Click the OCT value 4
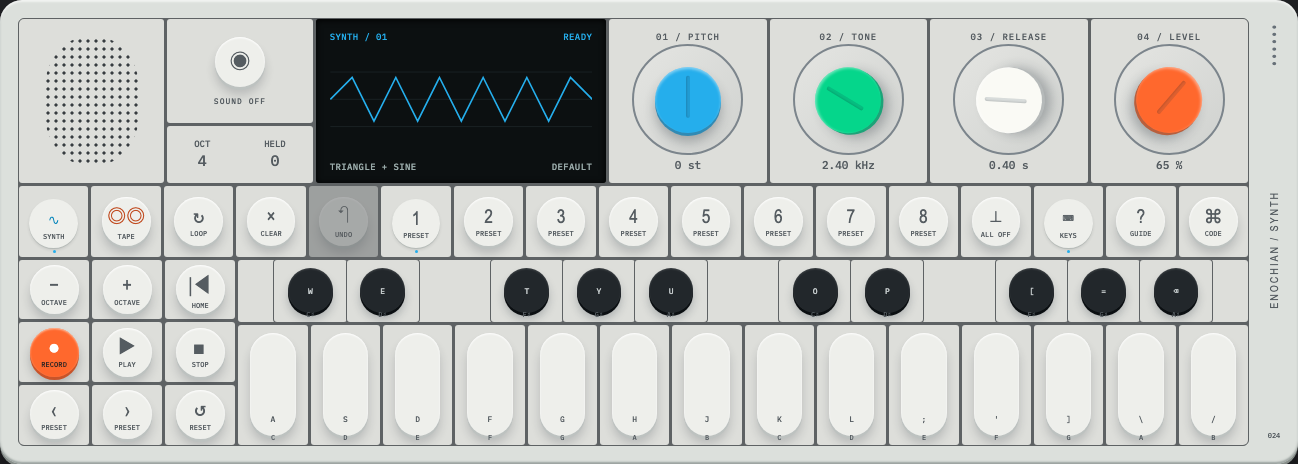 pyautogui.click(x=202, y=161)
